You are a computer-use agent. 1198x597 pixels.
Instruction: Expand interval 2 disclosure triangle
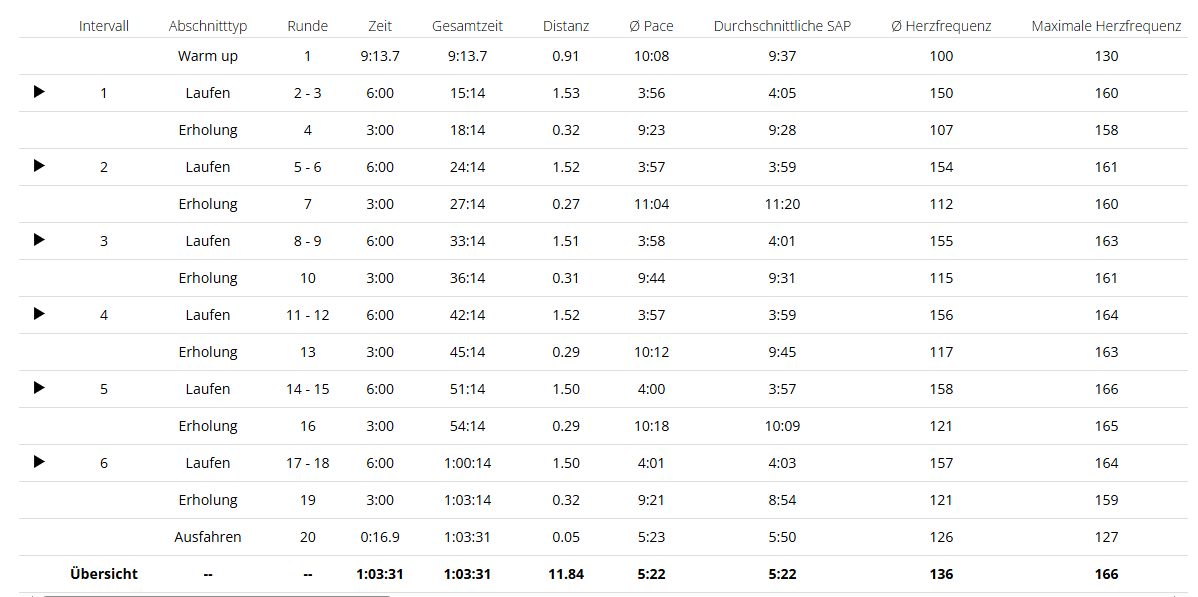point(39,166)
